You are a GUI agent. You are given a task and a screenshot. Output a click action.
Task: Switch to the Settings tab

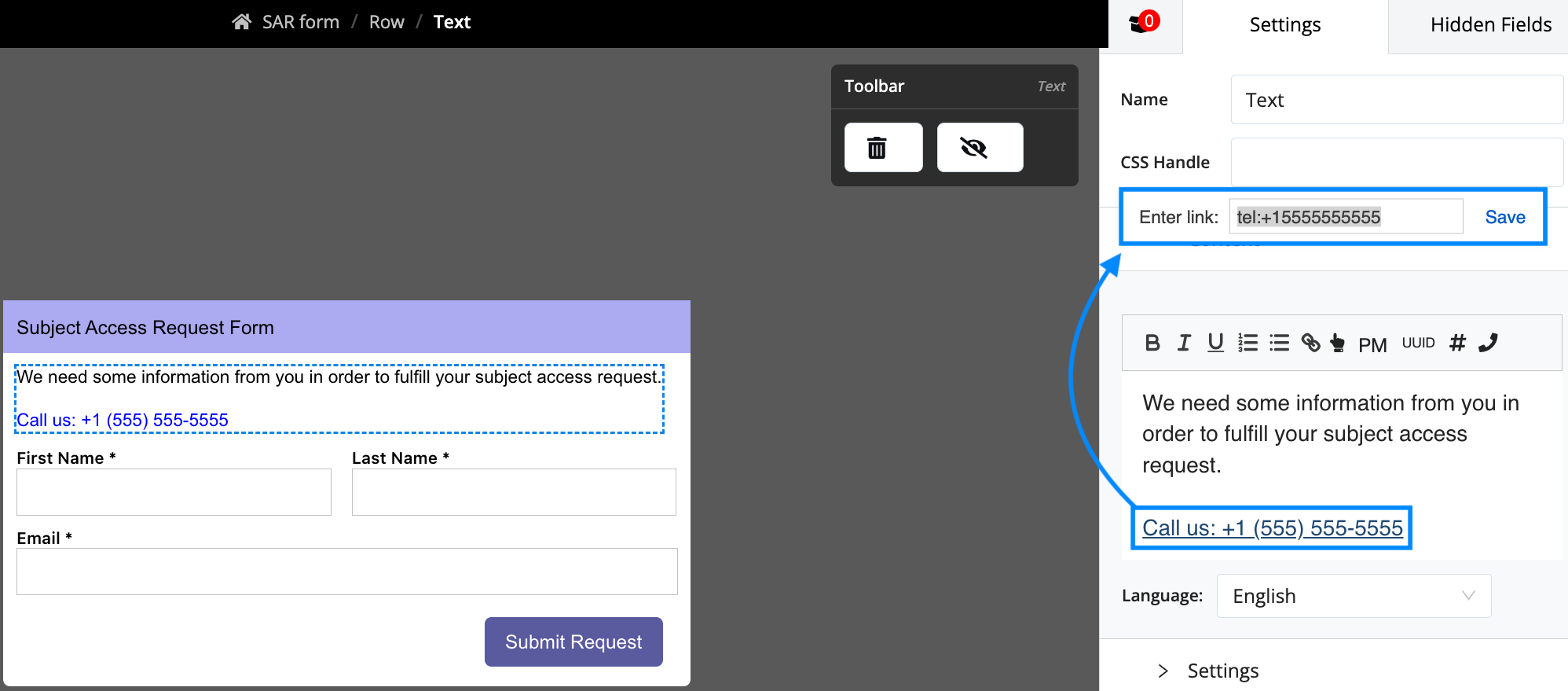(x=1285, y=25)
